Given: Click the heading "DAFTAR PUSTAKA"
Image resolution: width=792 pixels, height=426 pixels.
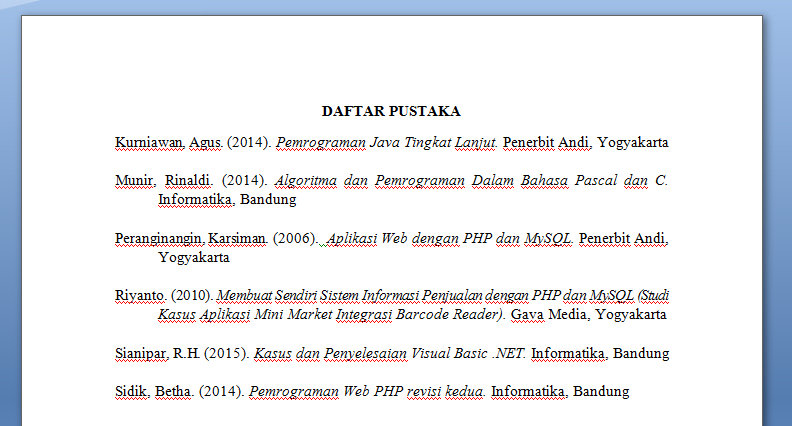Looking at the screenshot, I should point(391,111).
